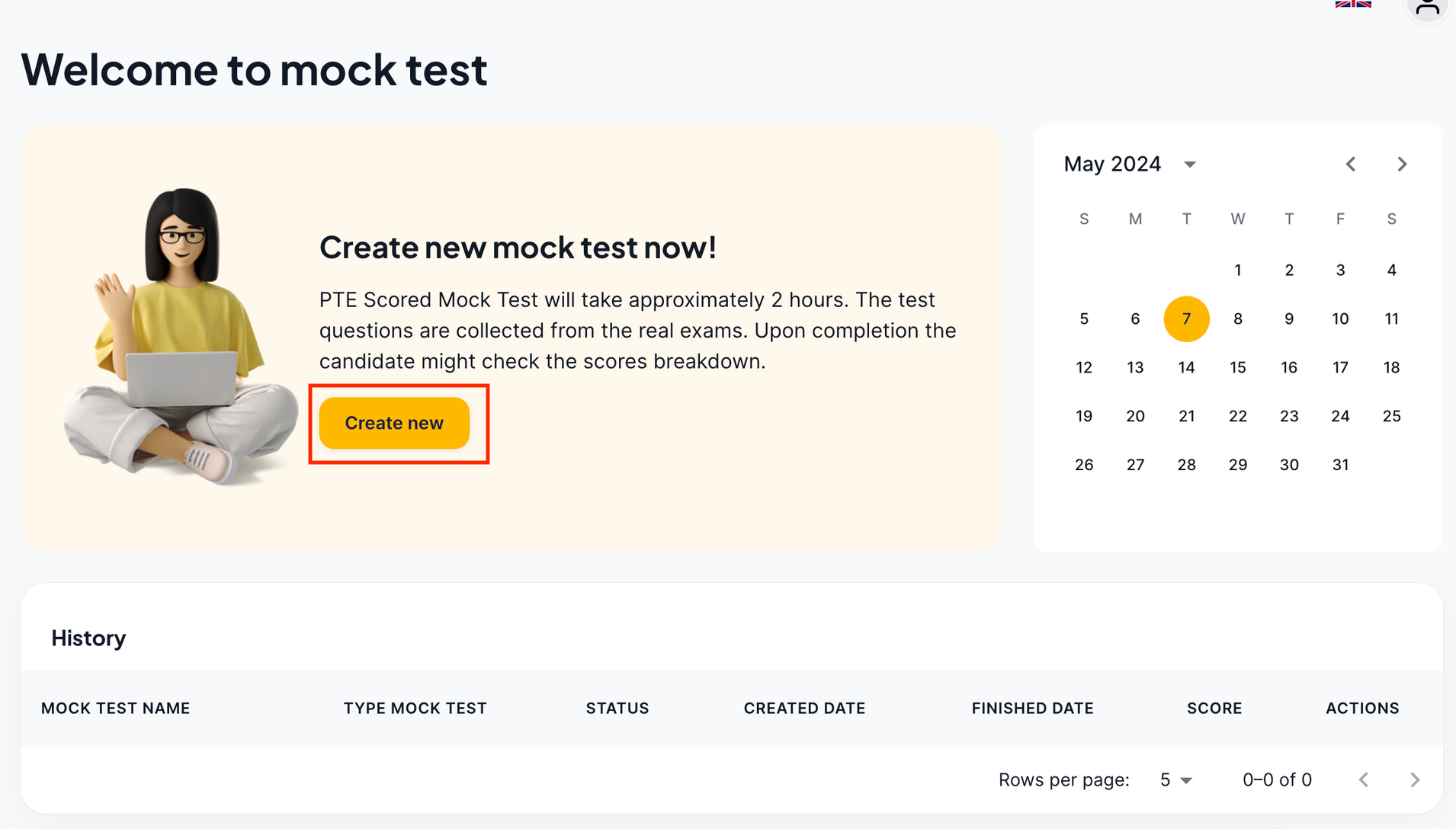Viewport: 1456px width, 829px height.
Task: Select date 1 on the calendar
Action: point(1238,270)
